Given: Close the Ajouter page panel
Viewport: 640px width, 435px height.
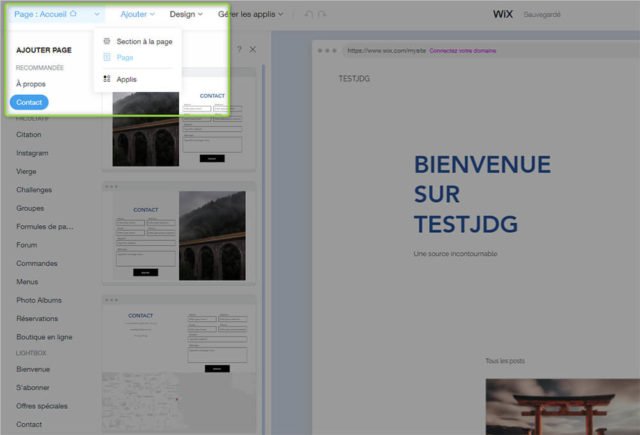Looking at the screenshot, I should 253,49.
